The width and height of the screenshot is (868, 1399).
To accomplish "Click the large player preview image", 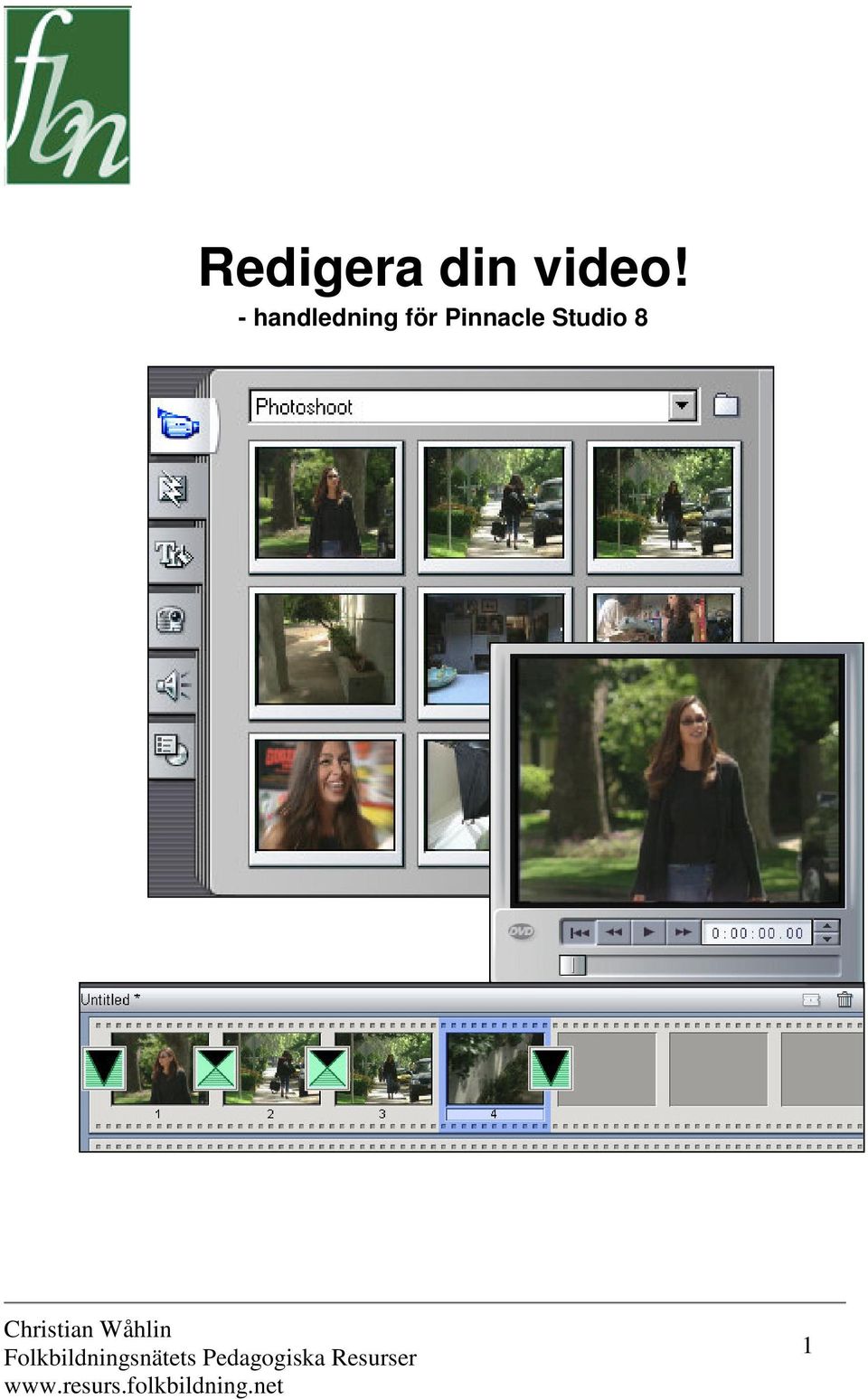I will (676, 781).
